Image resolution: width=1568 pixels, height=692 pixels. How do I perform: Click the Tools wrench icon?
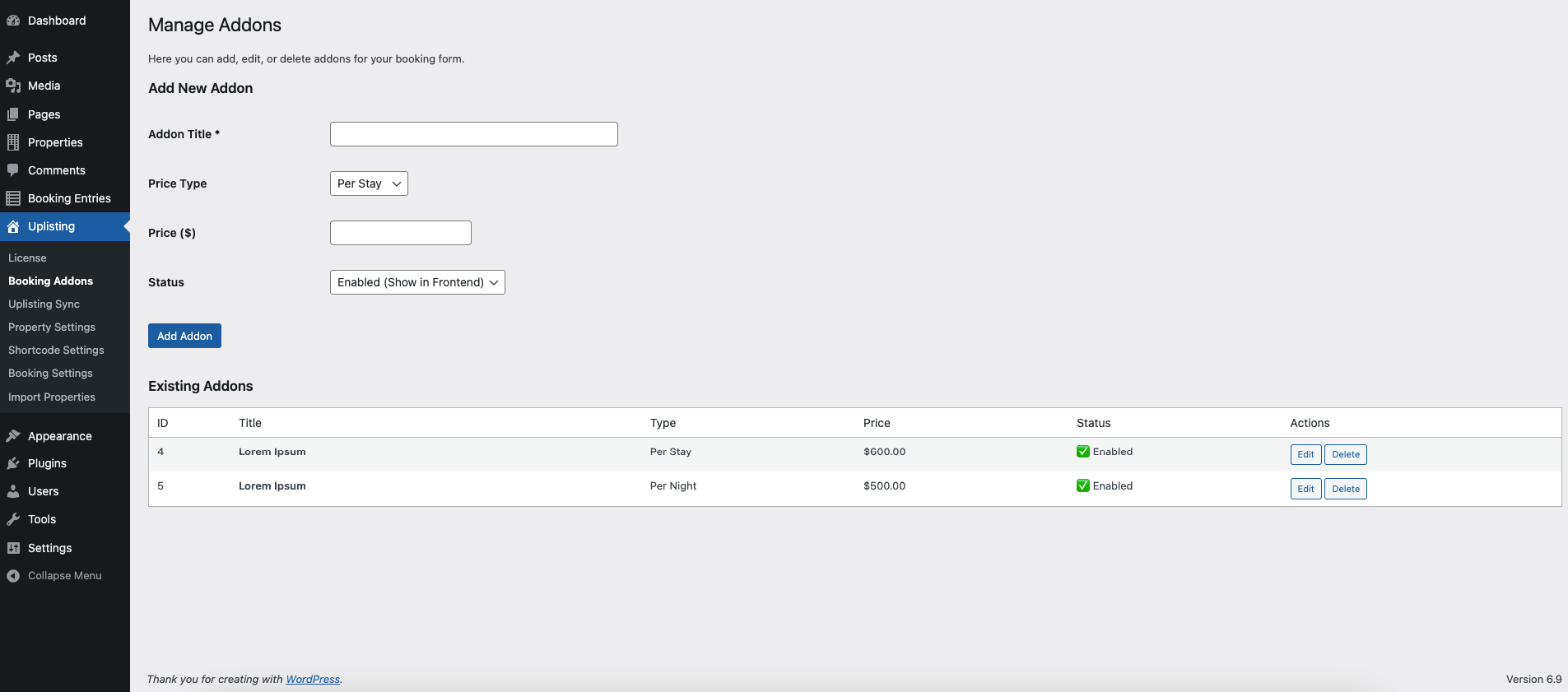pyautogui.click(x=13, y=519)
